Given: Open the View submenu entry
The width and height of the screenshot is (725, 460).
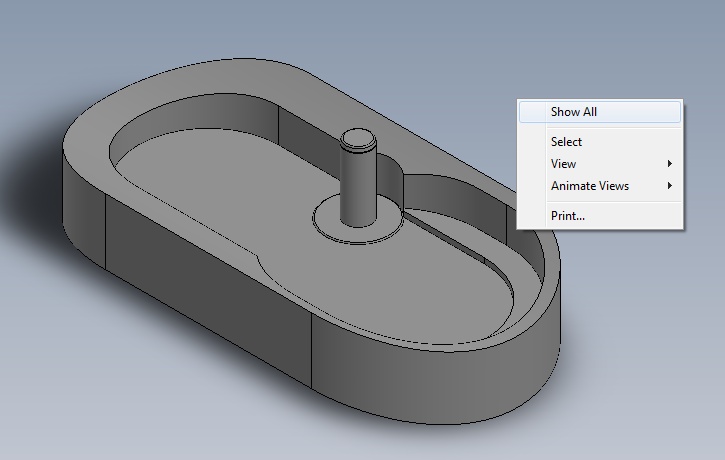Looking at the screenshot, I should (600, 164).
